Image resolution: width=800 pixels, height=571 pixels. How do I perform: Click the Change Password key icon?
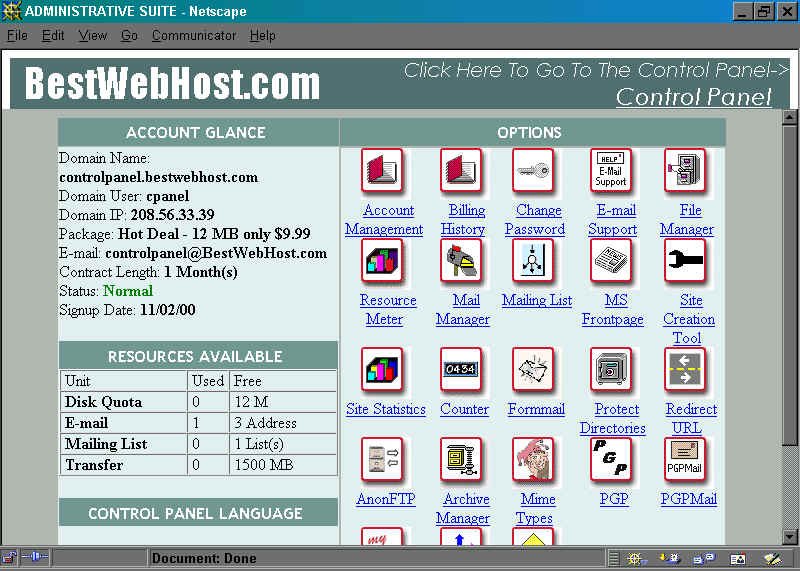point(533,170)
